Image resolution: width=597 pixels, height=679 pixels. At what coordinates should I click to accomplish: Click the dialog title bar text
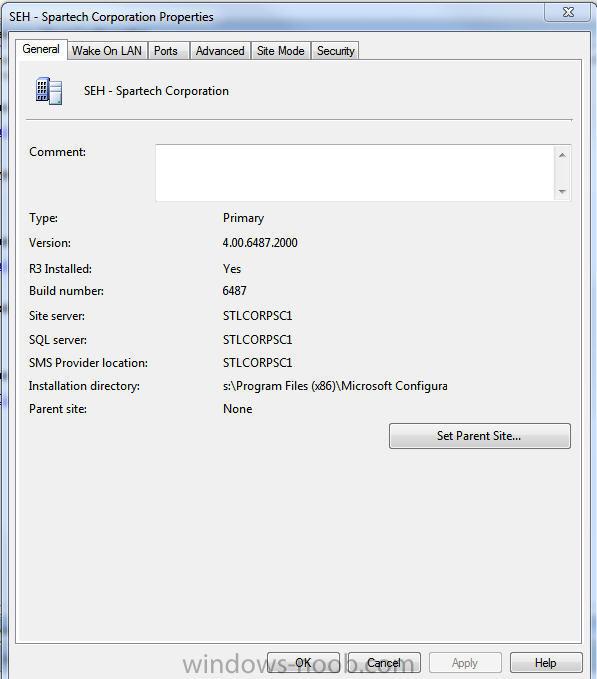[111, 17]
